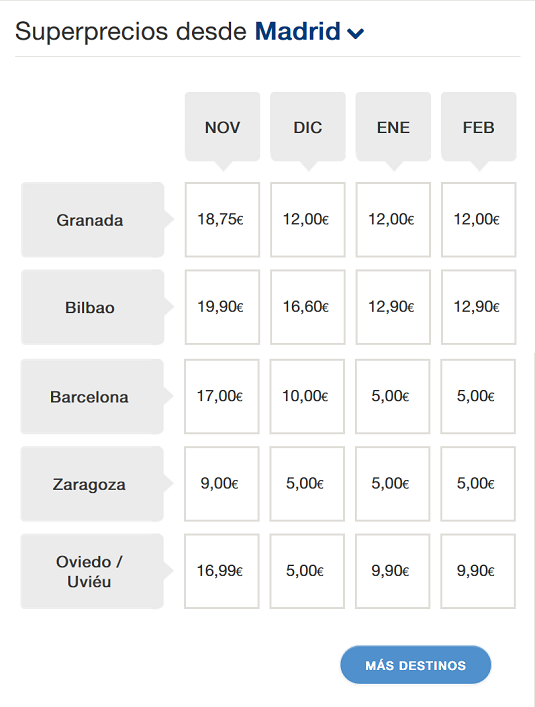Select the ENE month header
Screen dimensions: 535x707
tap(393, 128)
